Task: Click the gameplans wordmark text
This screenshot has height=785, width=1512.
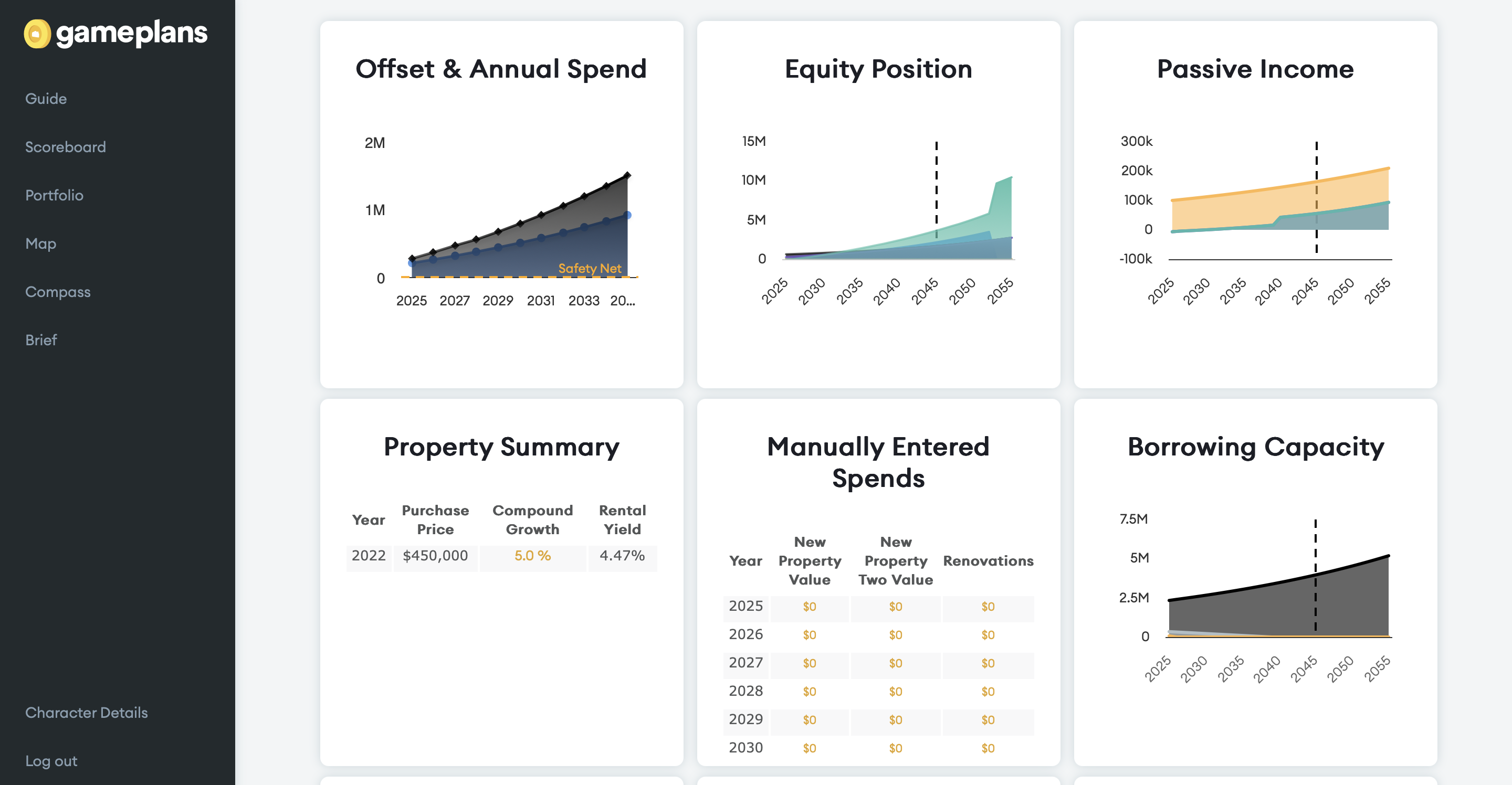Action: [x=131, y=34]
